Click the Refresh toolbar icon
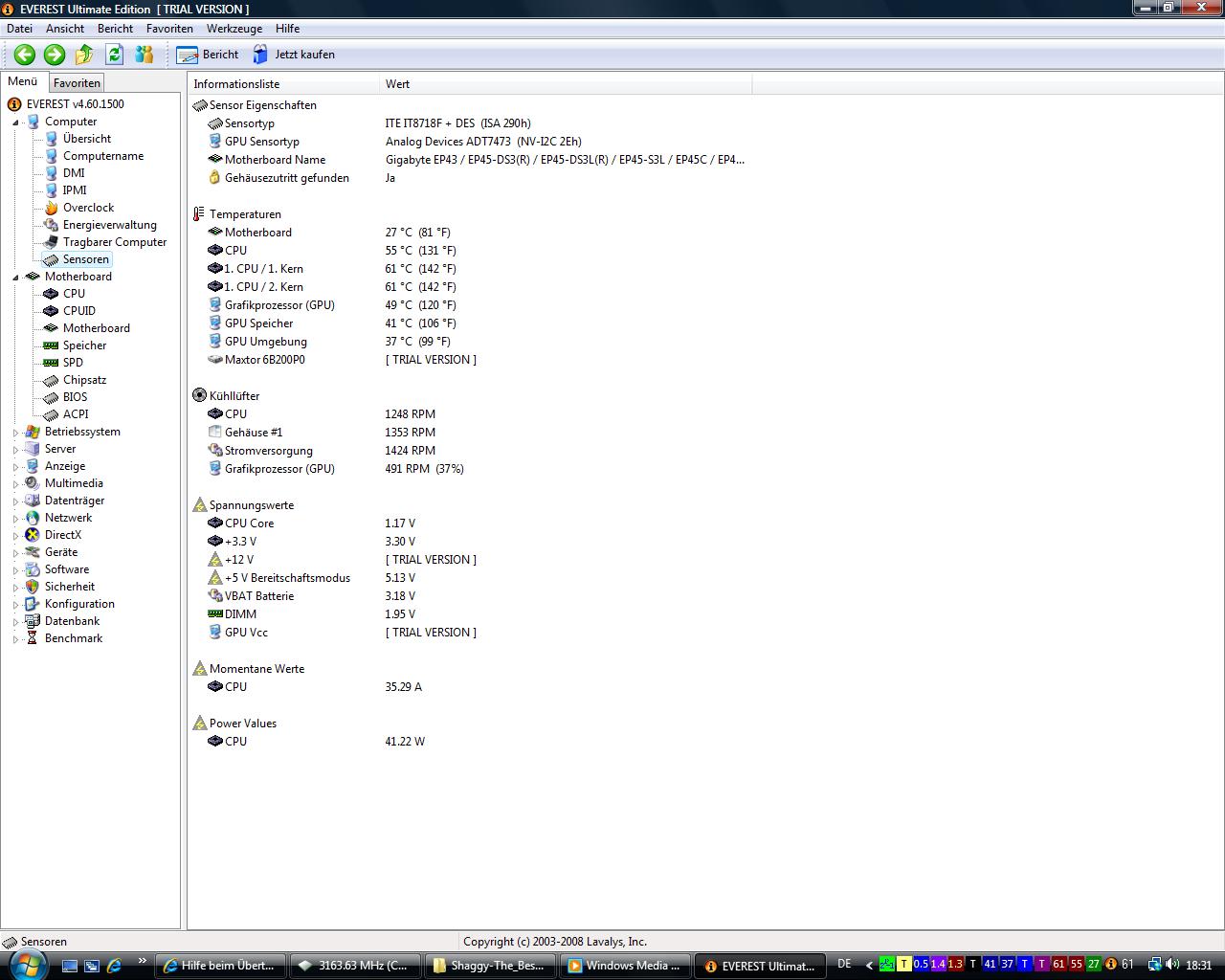Image resolution: width=1225 pixels, height=980 pixels. point(114,55)
